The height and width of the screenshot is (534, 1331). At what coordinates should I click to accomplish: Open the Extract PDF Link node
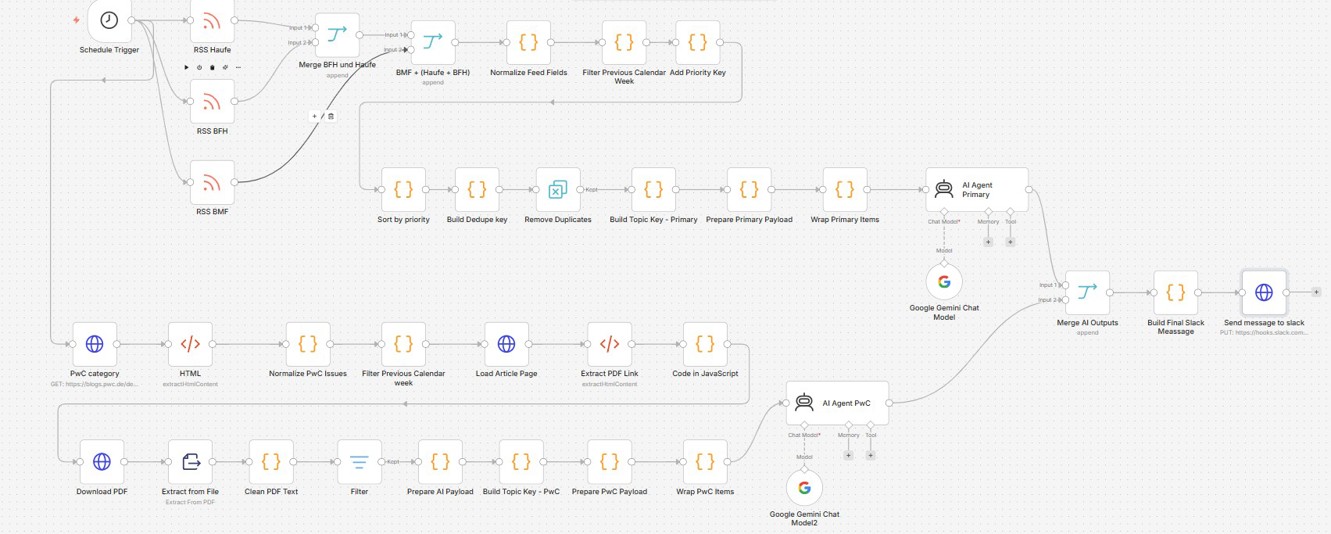609,344
